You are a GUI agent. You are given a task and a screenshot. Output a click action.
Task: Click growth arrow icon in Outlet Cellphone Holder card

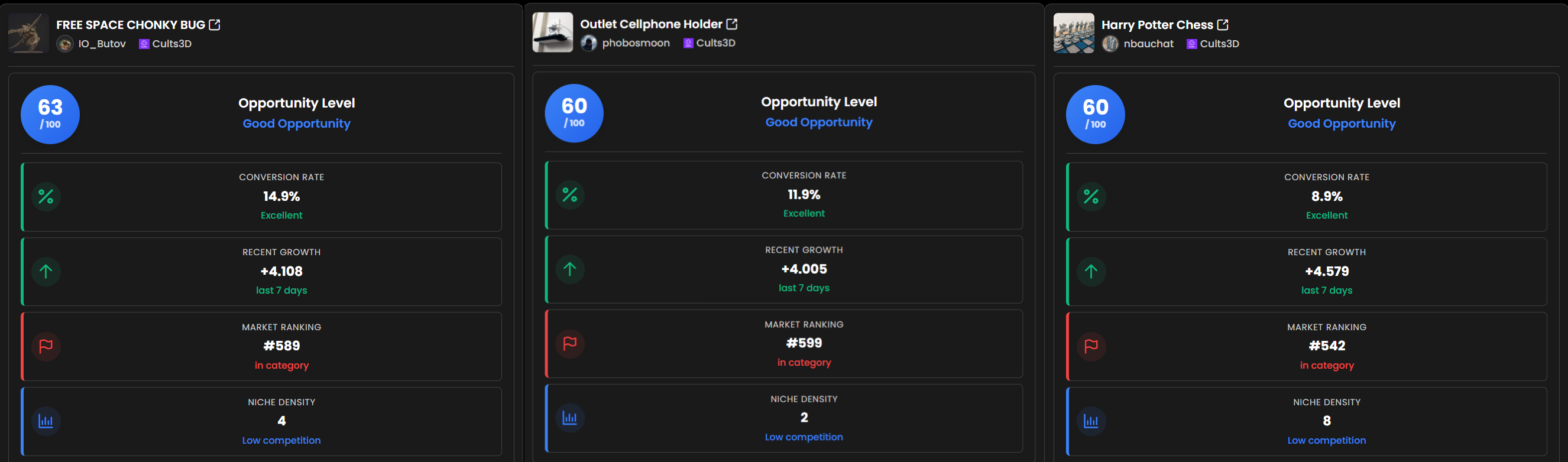coord(570,269)
